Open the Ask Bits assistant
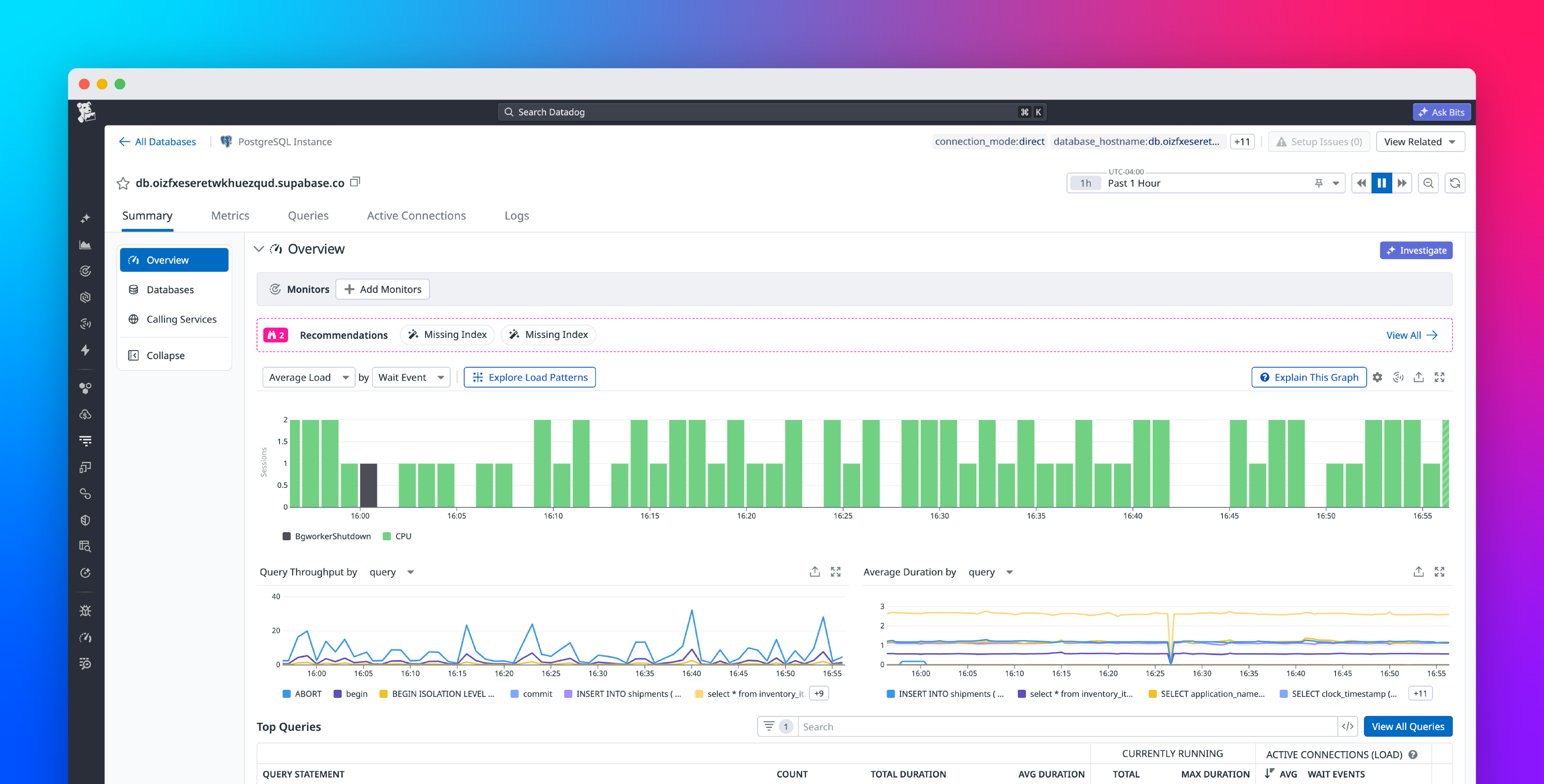The image size is (1544, 784). click(x=1441, y=112)
